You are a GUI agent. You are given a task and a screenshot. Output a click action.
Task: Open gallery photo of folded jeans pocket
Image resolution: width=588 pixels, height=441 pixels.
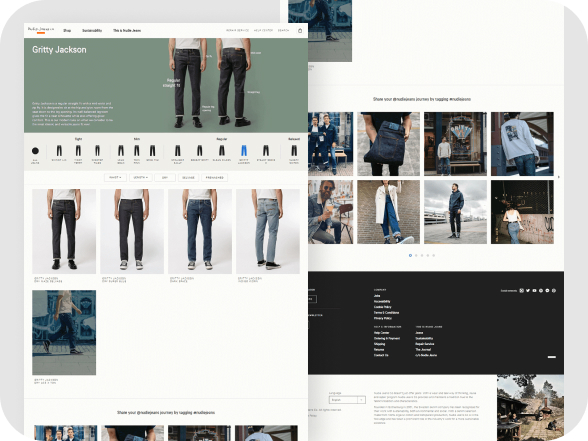click(388, 144)
